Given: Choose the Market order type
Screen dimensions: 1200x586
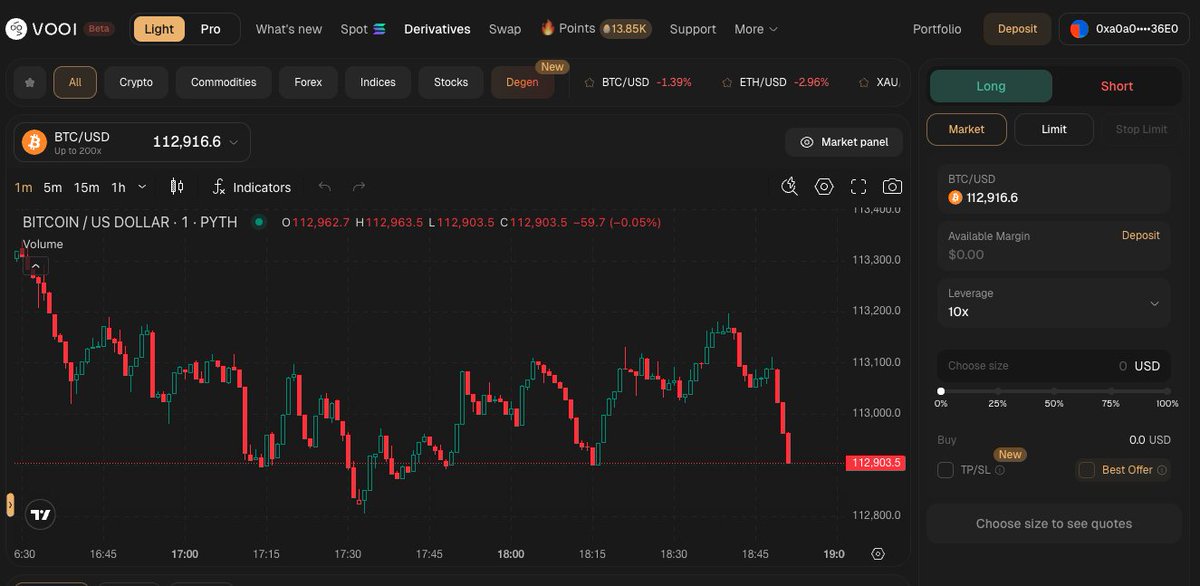Looking at the screenshot, I should click(966, 129).
